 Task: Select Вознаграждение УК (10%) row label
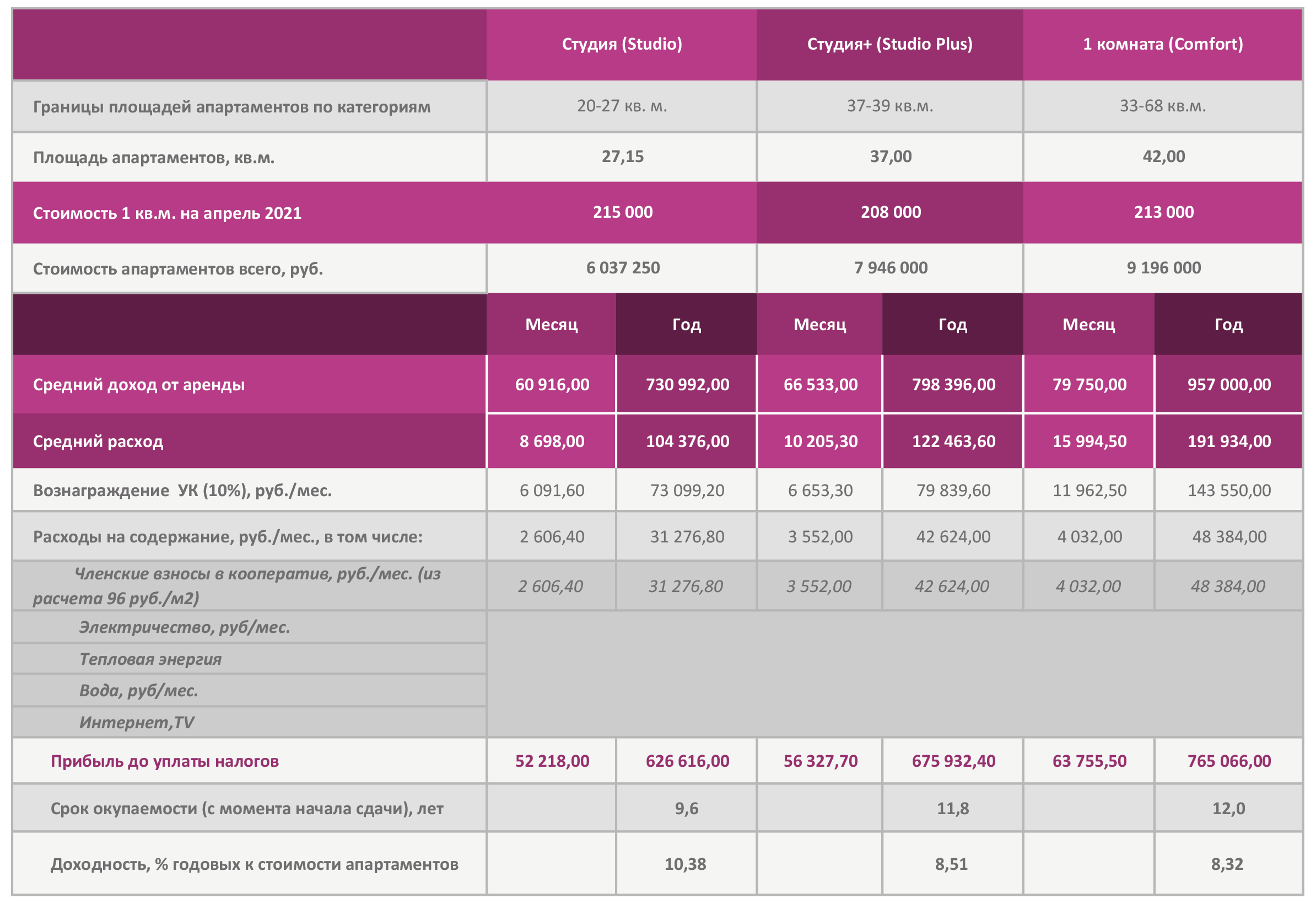(x=182, y=491)
